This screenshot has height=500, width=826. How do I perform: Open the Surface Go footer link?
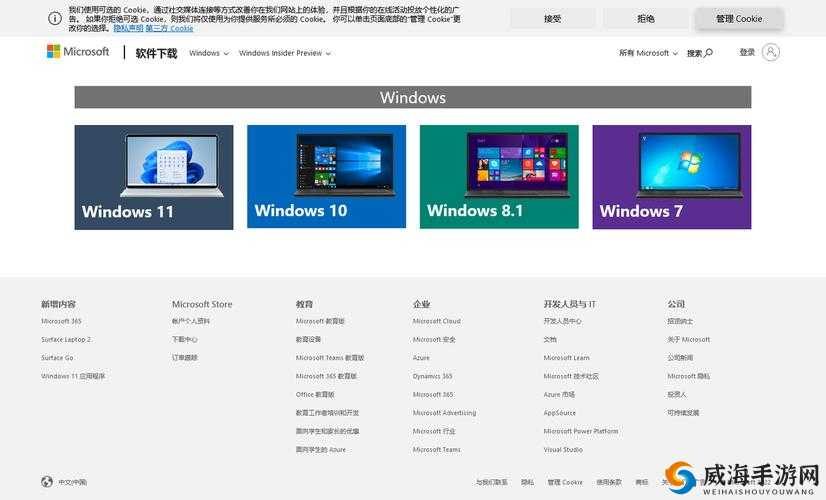tap(57, 358)
